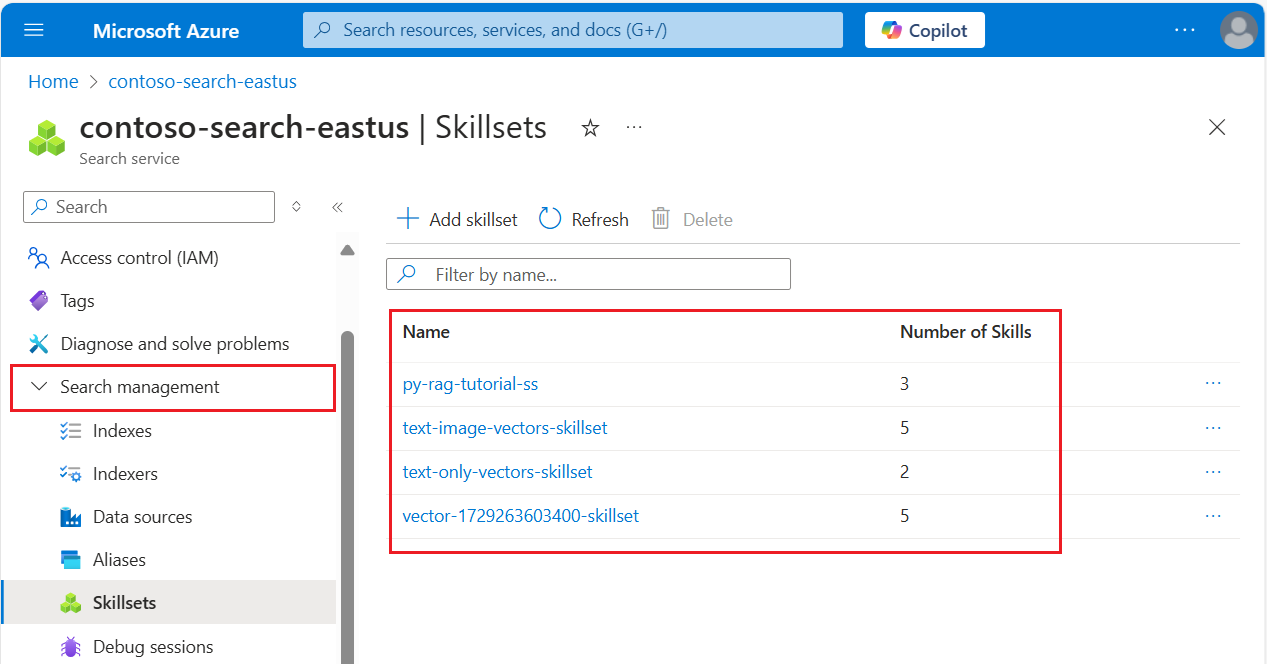The width and height of the screenshot is (1267, 664).
Task: Open Indexes in the sidebar
Action: 122,431
